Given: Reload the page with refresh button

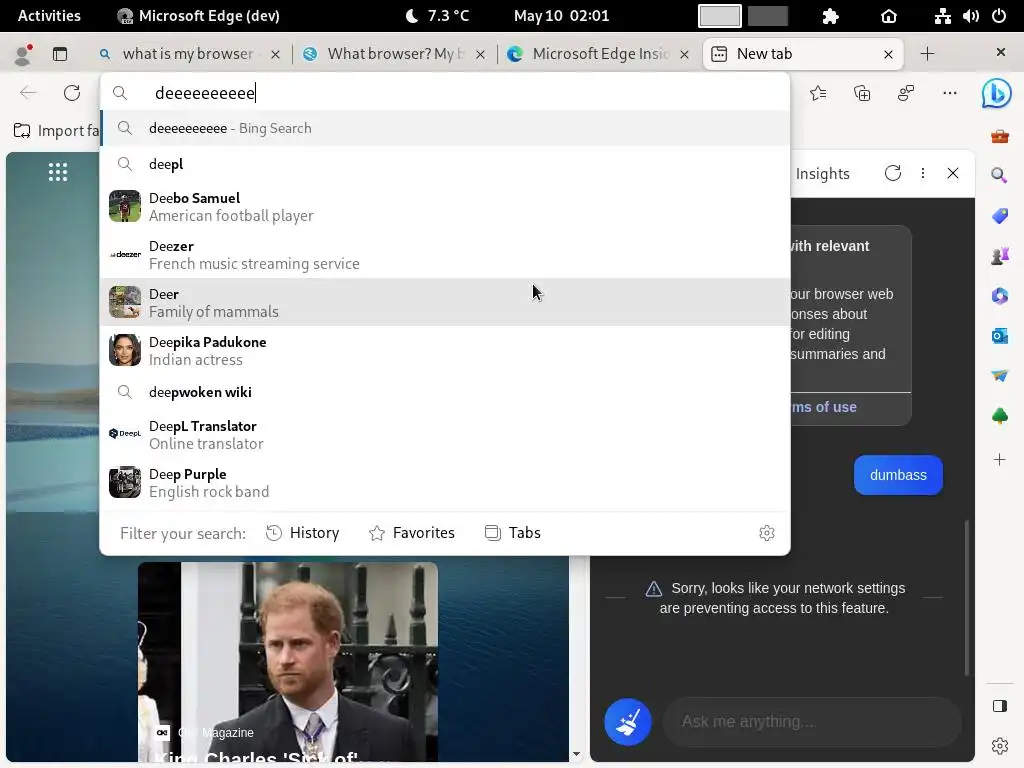Looking at the screenshot, I should click(72, 93).
